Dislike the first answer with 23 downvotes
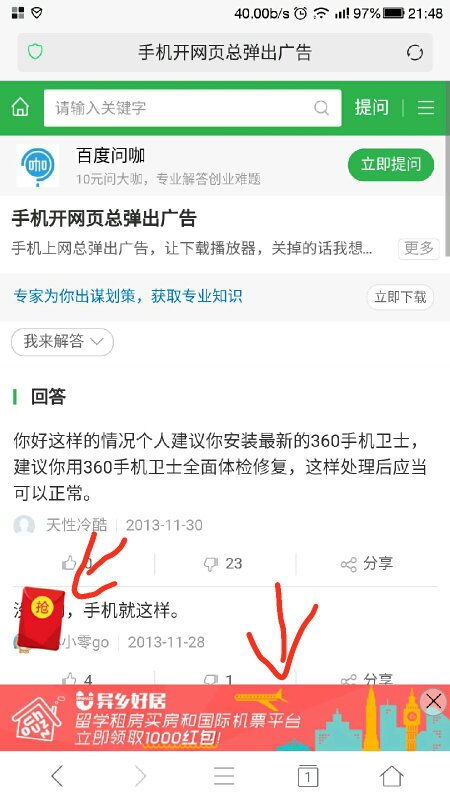450x800 pixels. tap(223, 564)
